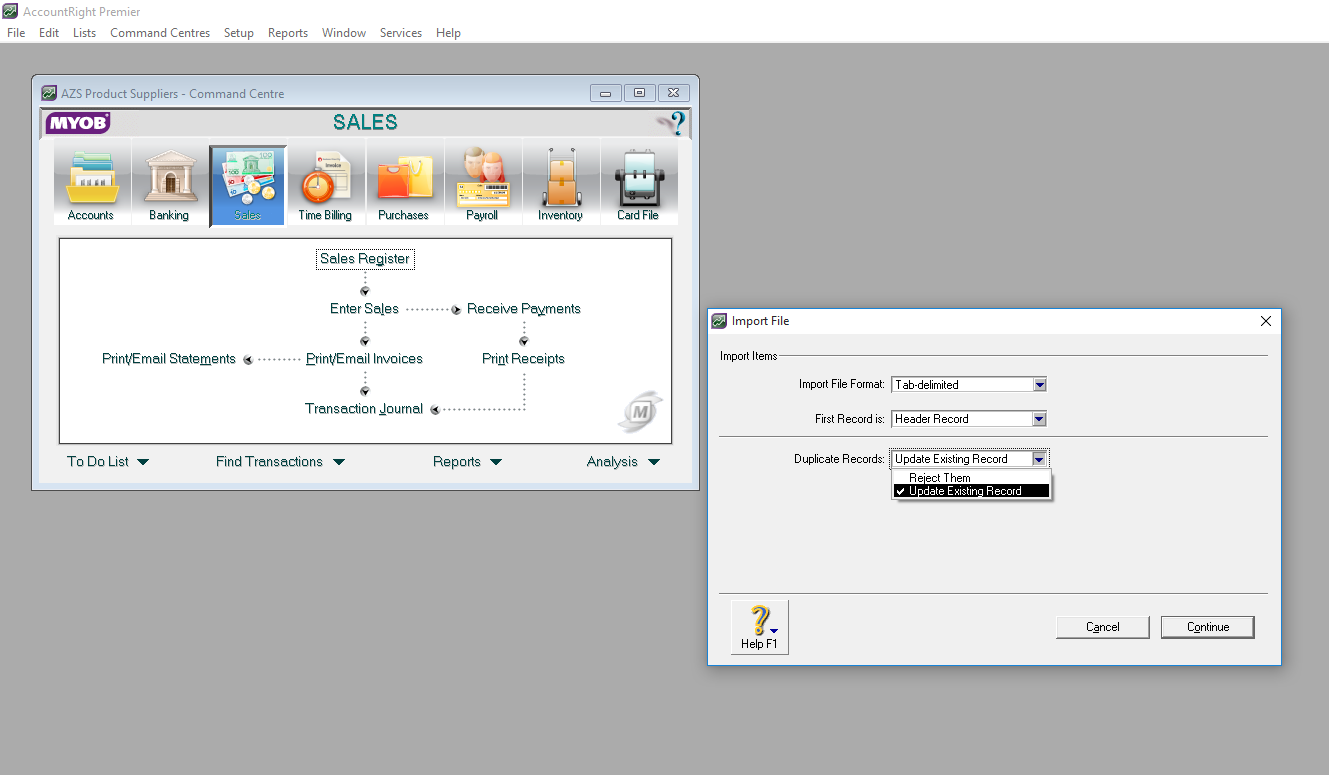Click the MYOB logo in Command Centre
Viewport: 1329px width, 775px height.
coord(77,123)
